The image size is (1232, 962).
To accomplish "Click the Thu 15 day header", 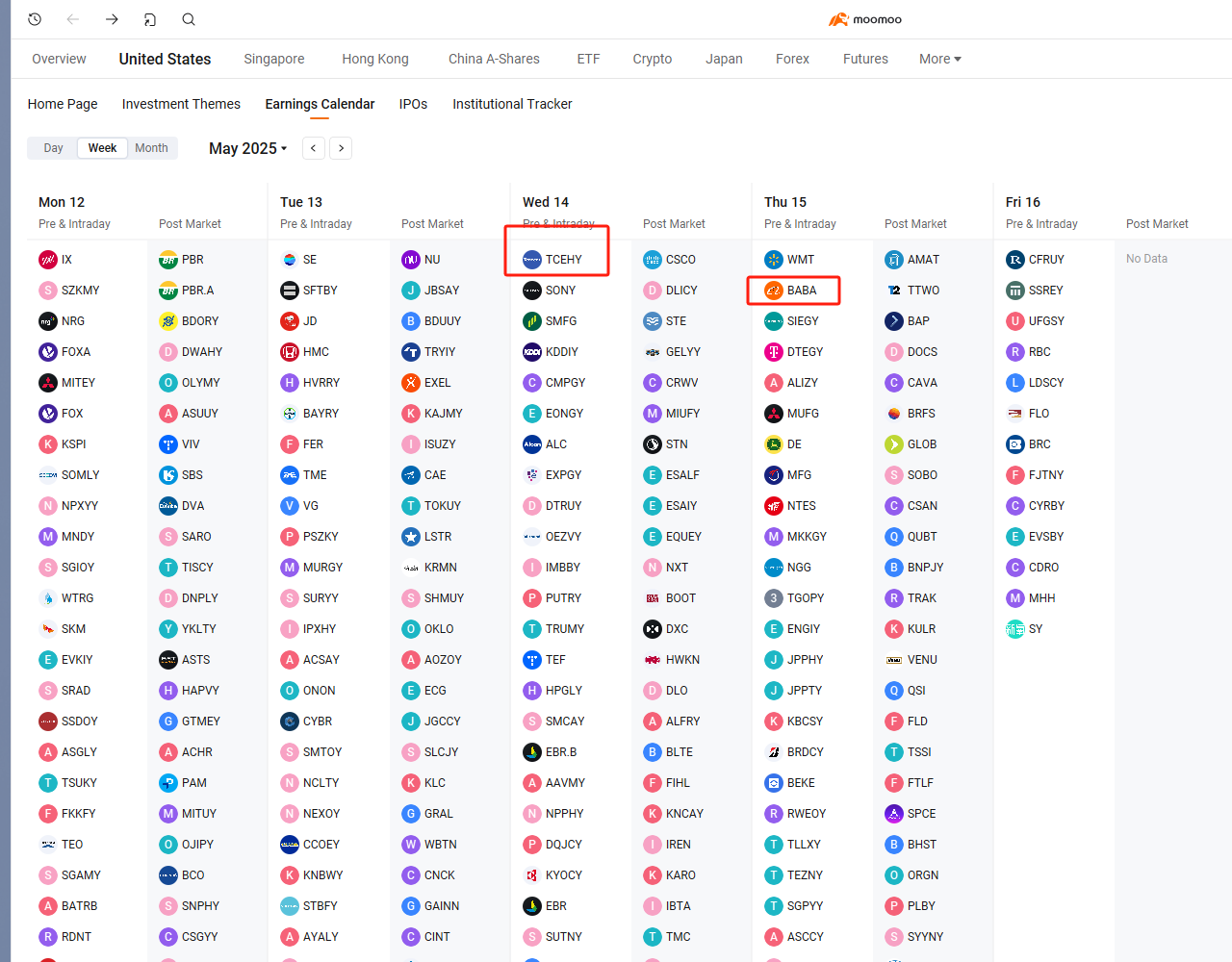I will click(x=785, y=202).
